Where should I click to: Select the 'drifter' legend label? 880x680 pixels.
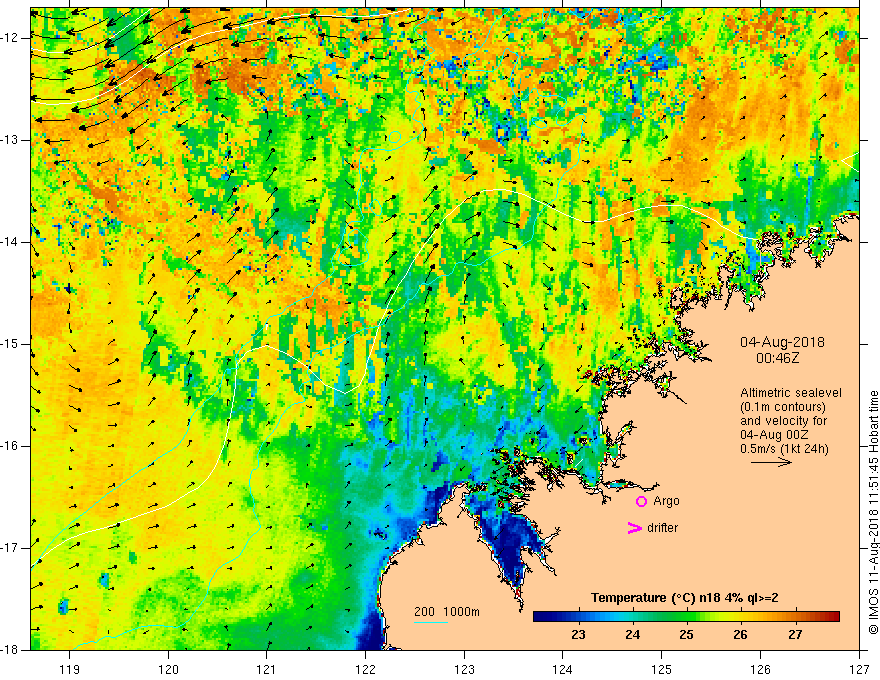pyautogui.click(x=662, y=528)
